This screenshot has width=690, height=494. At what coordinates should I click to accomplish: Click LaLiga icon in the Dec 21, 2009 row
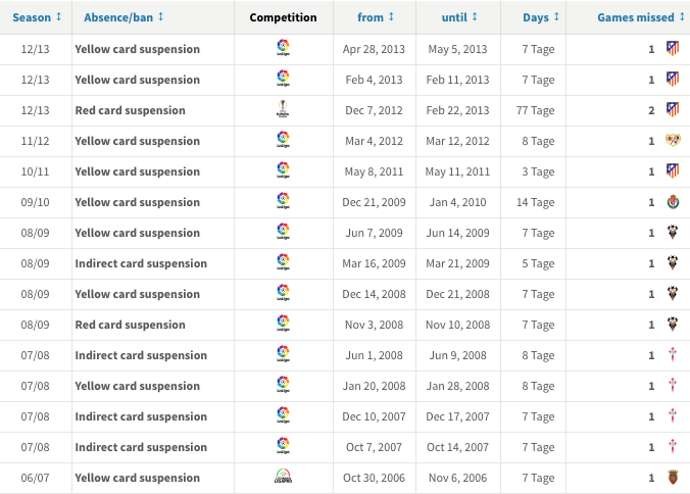tap(283, 202)
